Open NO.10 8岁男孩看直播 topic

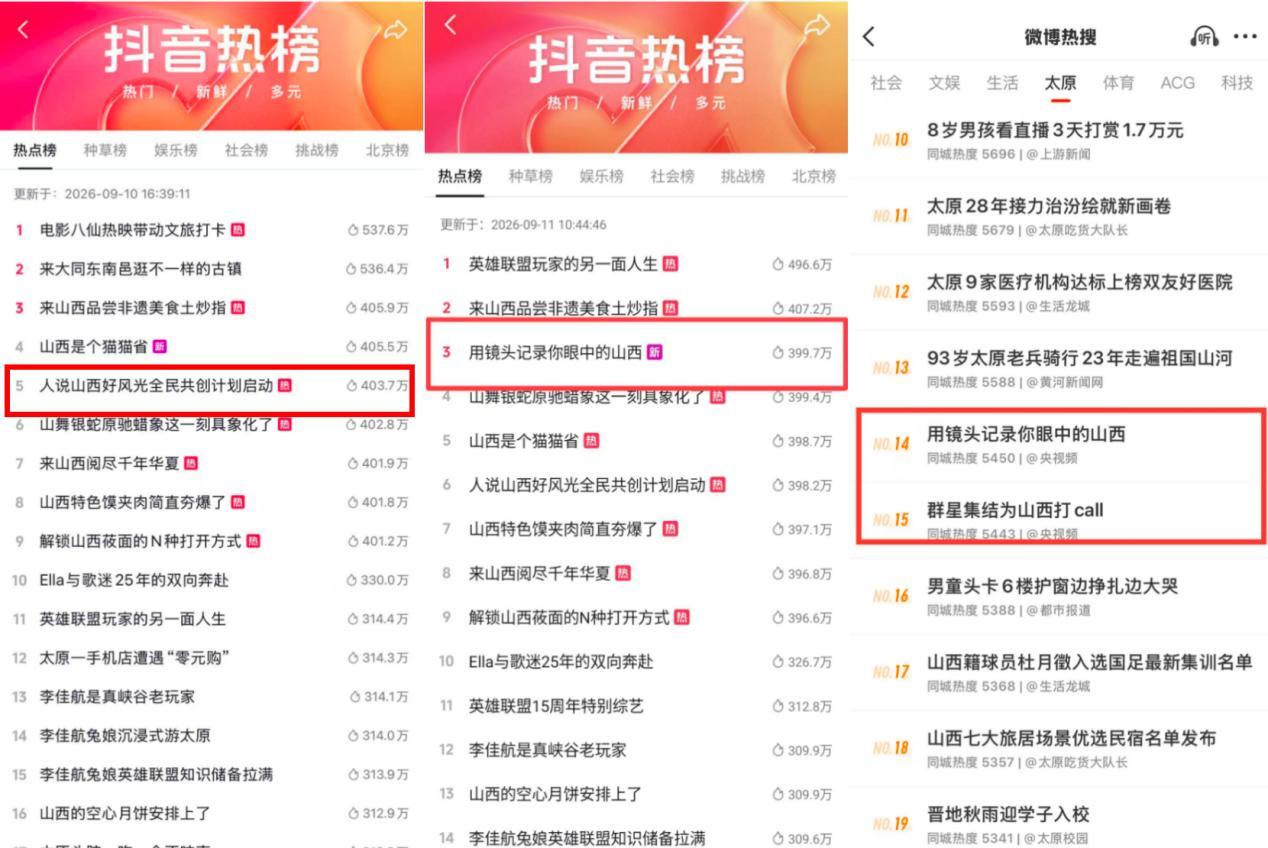1059,140
